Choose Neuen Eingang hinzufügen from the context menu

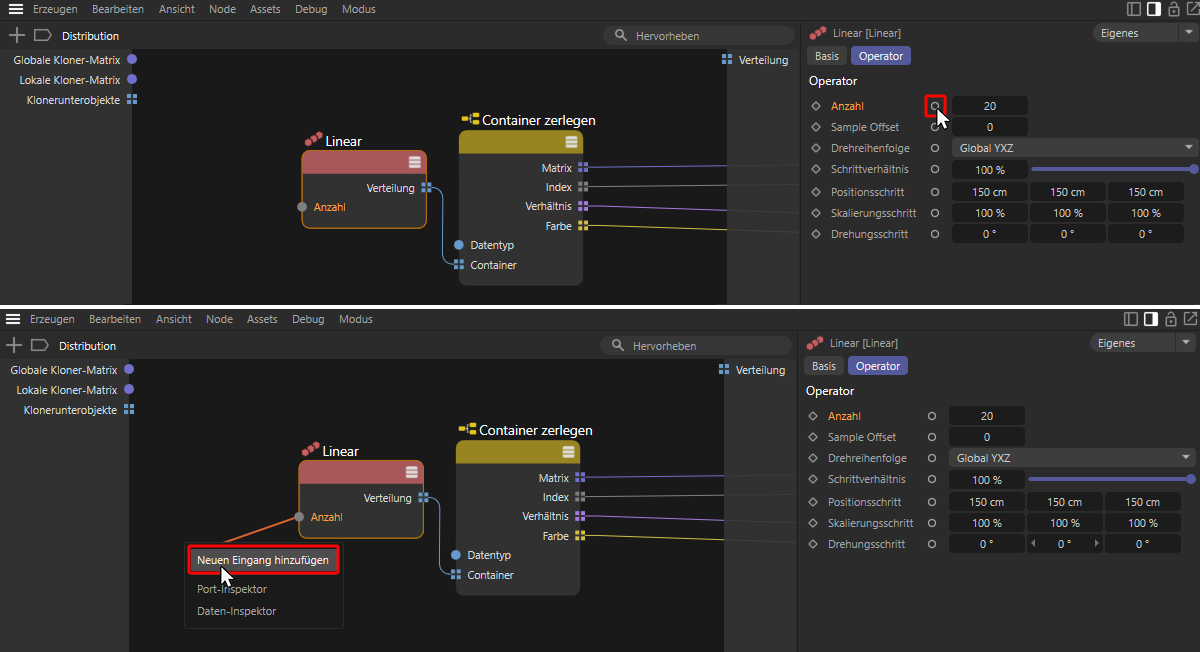263,560
